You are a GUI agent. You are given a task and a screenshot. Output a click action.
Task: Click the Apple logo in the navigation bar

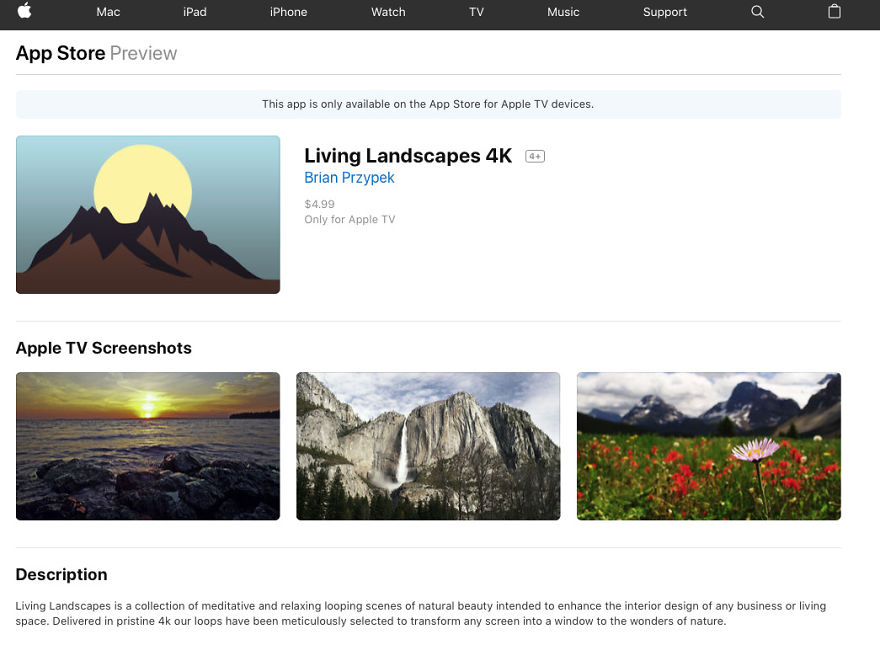coord(25,12)
